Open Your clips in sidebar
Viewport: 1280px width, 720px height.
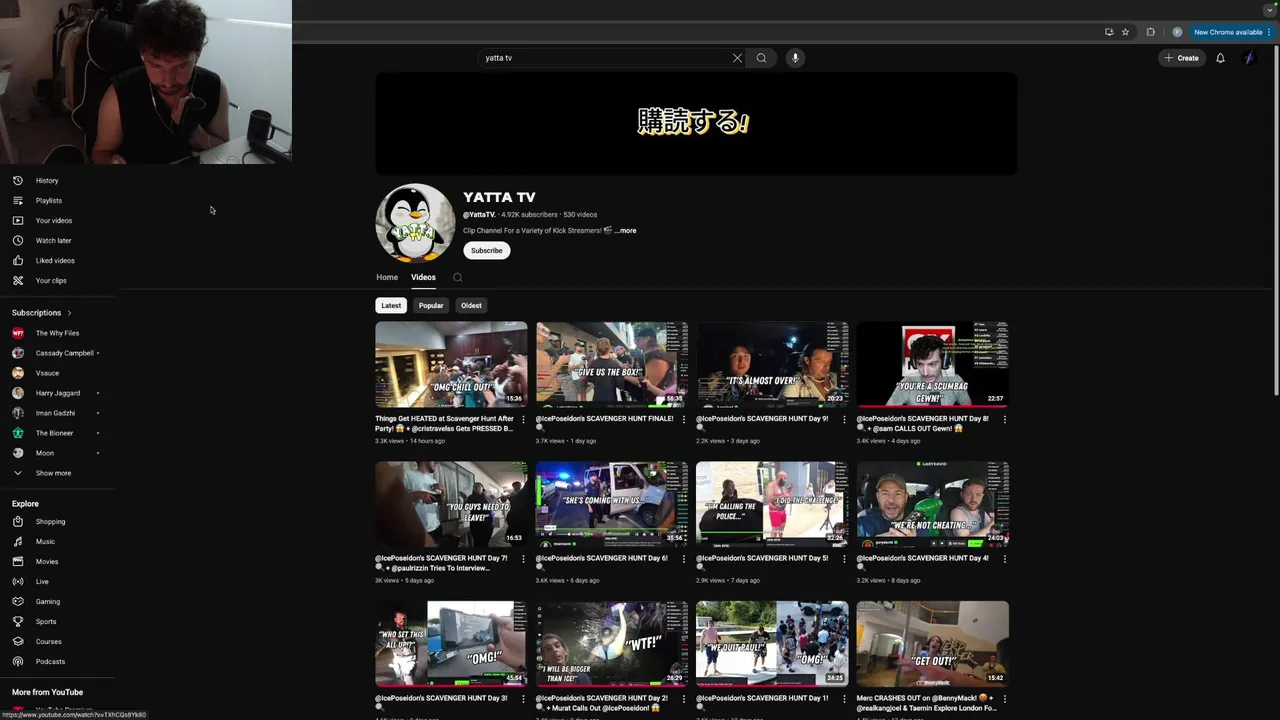pyautogui.click(x=51, y=281)
